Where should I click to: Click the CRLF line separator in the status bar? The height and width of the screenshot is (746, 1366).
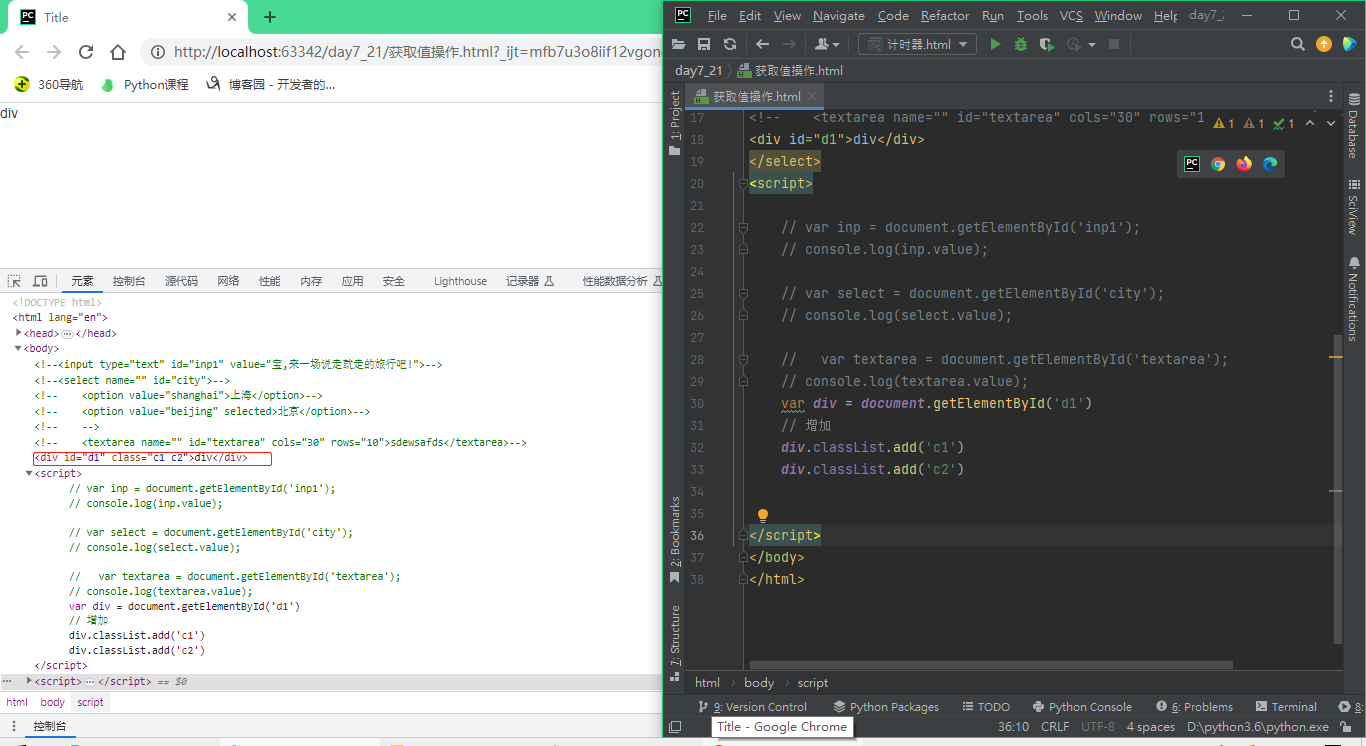(x=1055, y=727)
